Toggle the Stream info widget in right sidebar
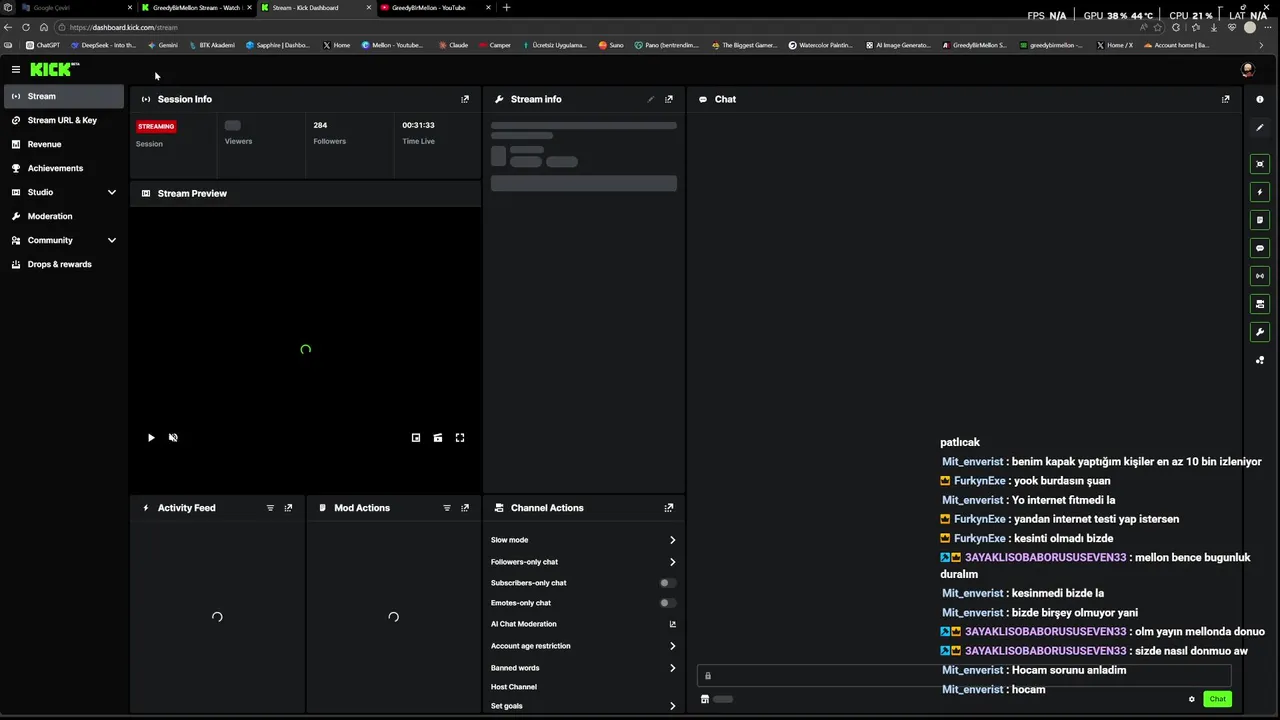Screen dimensions: 1280x720 1260,304
